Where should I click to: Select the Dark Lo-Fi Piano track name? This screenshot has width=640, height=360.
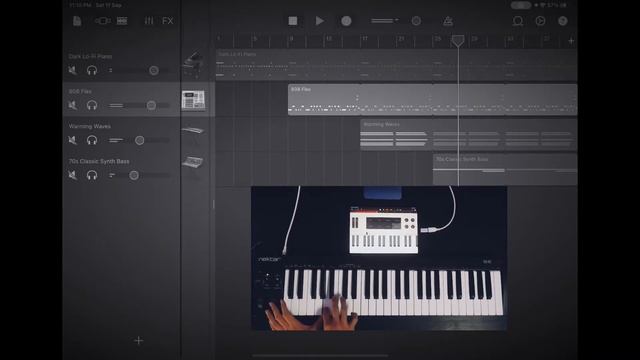pyautogui.click(x=90, y=56)
